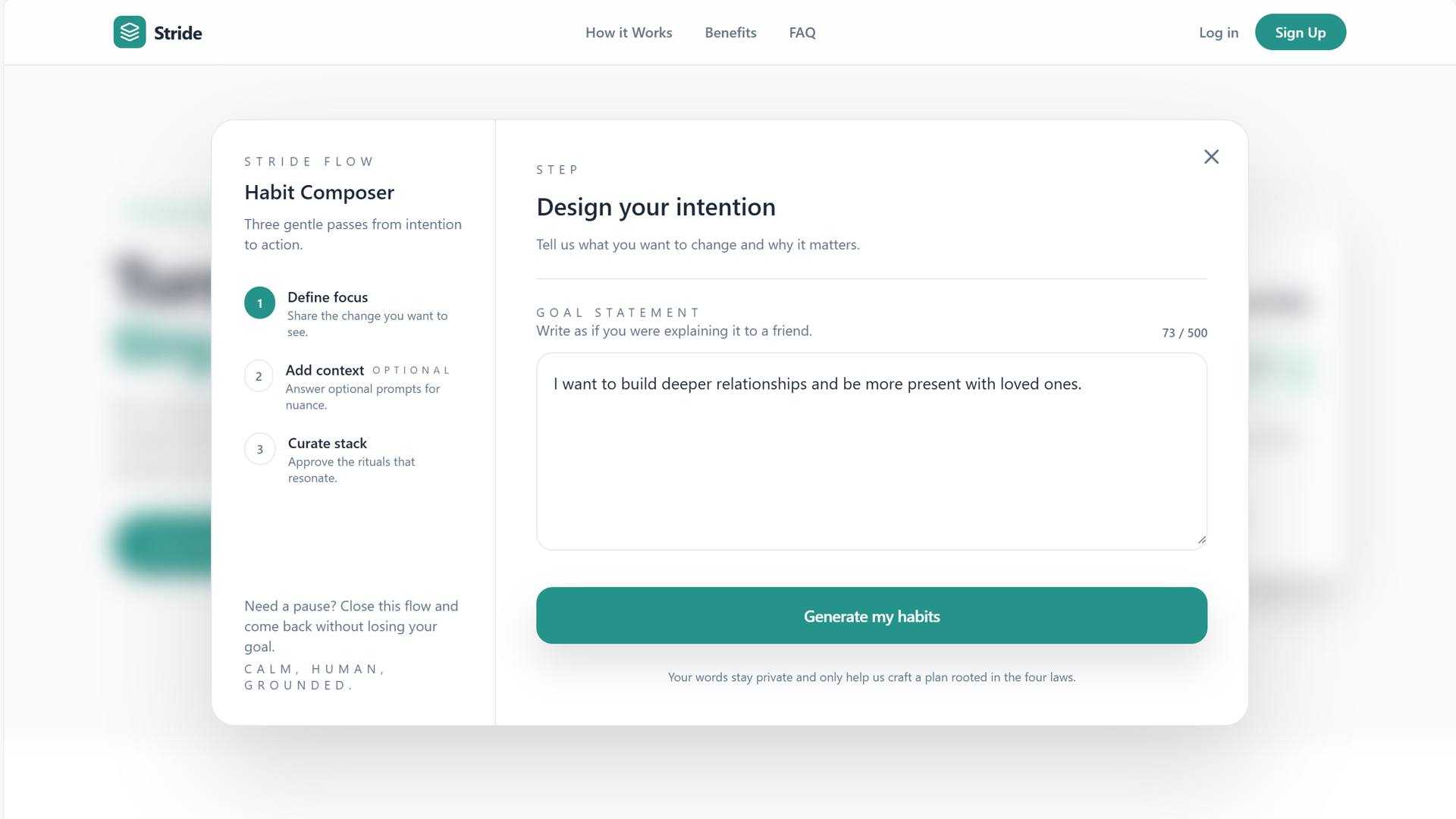The image size is (1456, 819).
Task: Click the Curate stack step title
Action: tap(328, 443)
